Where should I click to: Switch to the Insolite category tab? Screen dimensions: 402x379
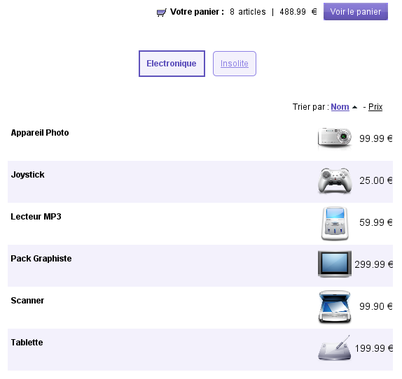234,64
